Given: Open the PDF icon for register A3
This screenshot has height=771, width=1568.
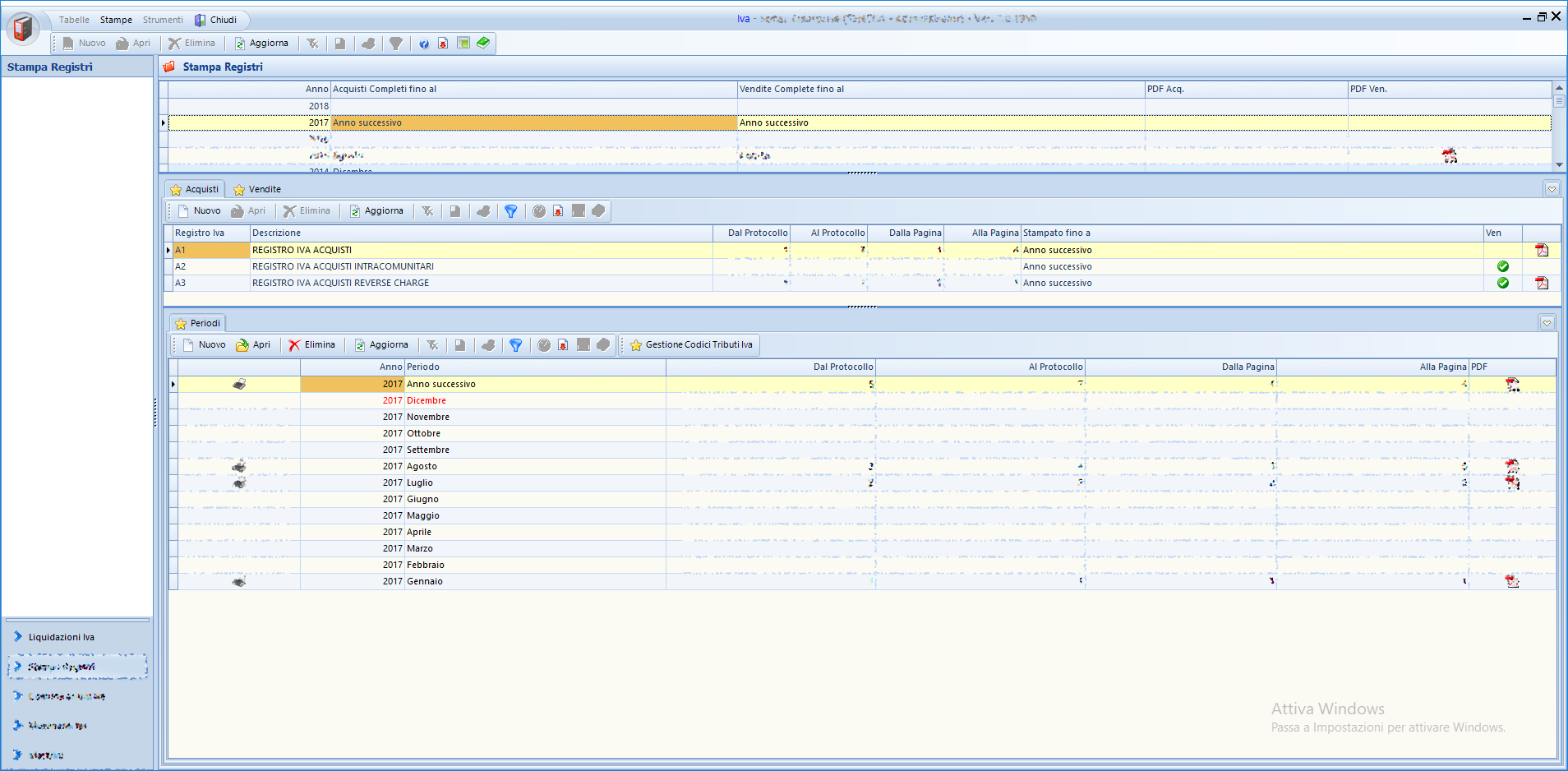Looking at the screenshot, I should [x=1542, y=283].
